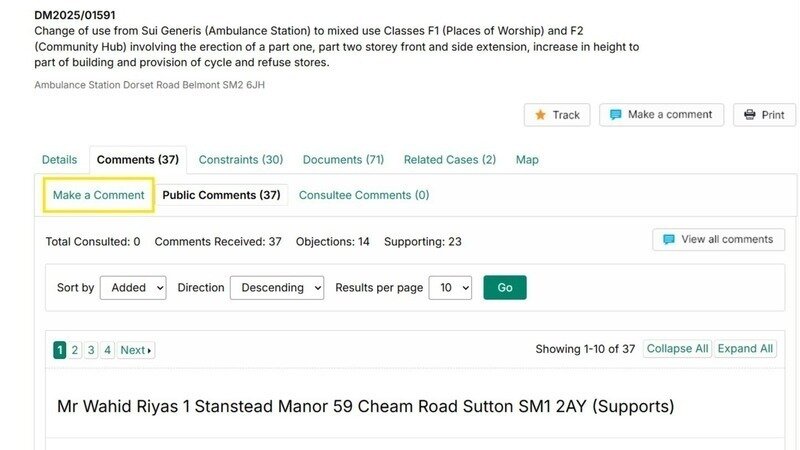The width and height of the screenshot is (800, 450).
Task: Open the Direction dropdown
Action: (277, 288)
